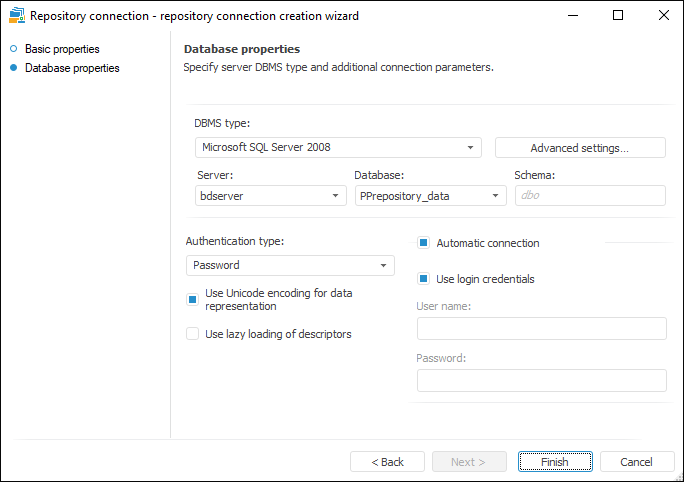Viewport: 684px width, 482px height.
Task: Expand the DBMS type dropdown
Action: 471,148
